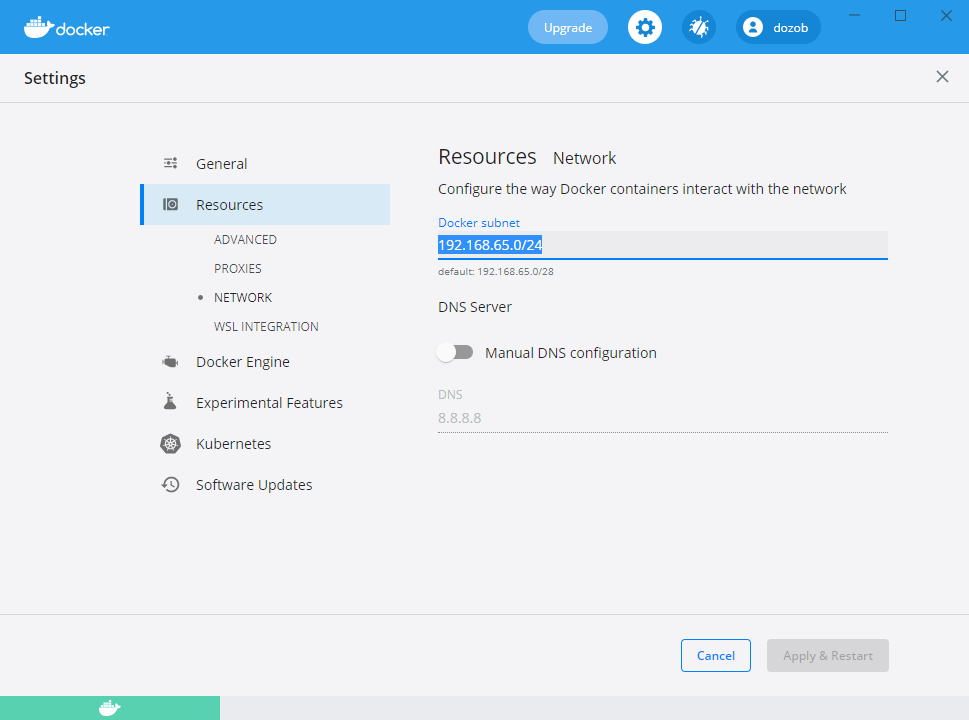The width and height of the screenshot is (969, 720).
Task: Open troubleshoot via the bug icon
Action: click(698, 27)
